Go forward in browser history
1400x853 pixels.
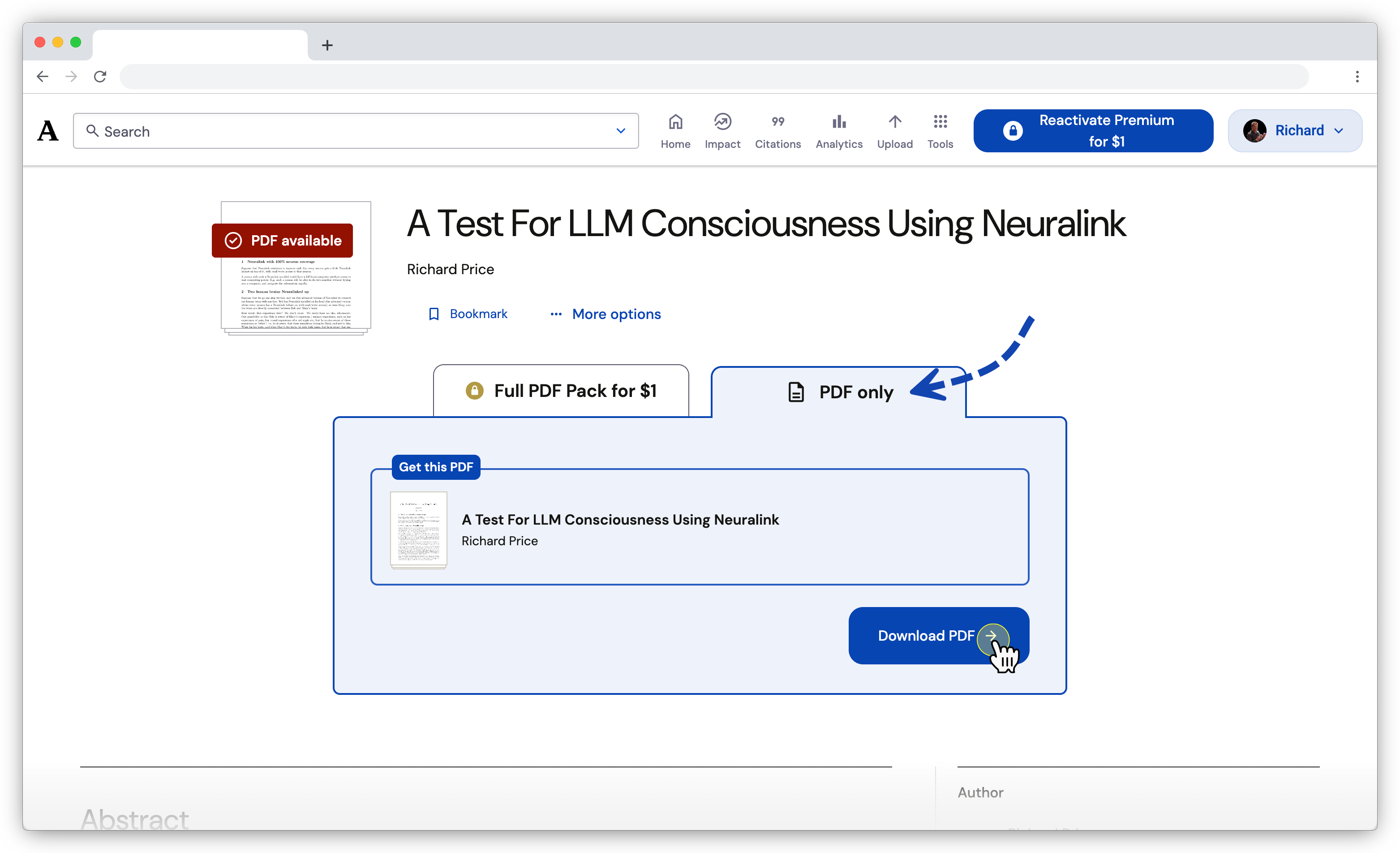[71, 76]
